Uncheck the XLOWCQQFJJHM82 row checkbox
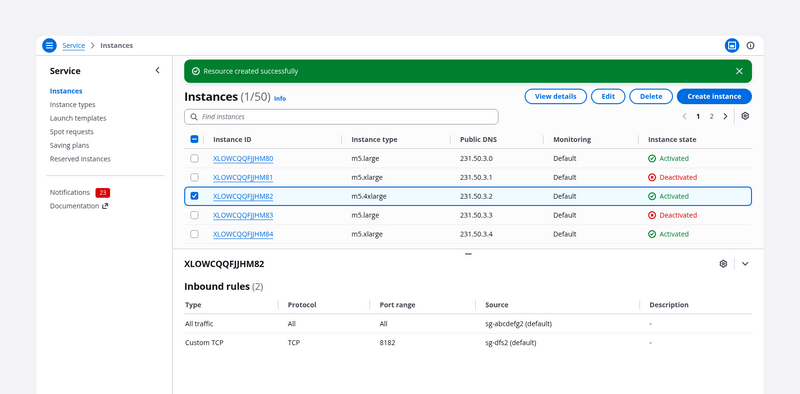The height and width of the screenshot is (394, 800). pyautogui.click(x=194, y=196)
